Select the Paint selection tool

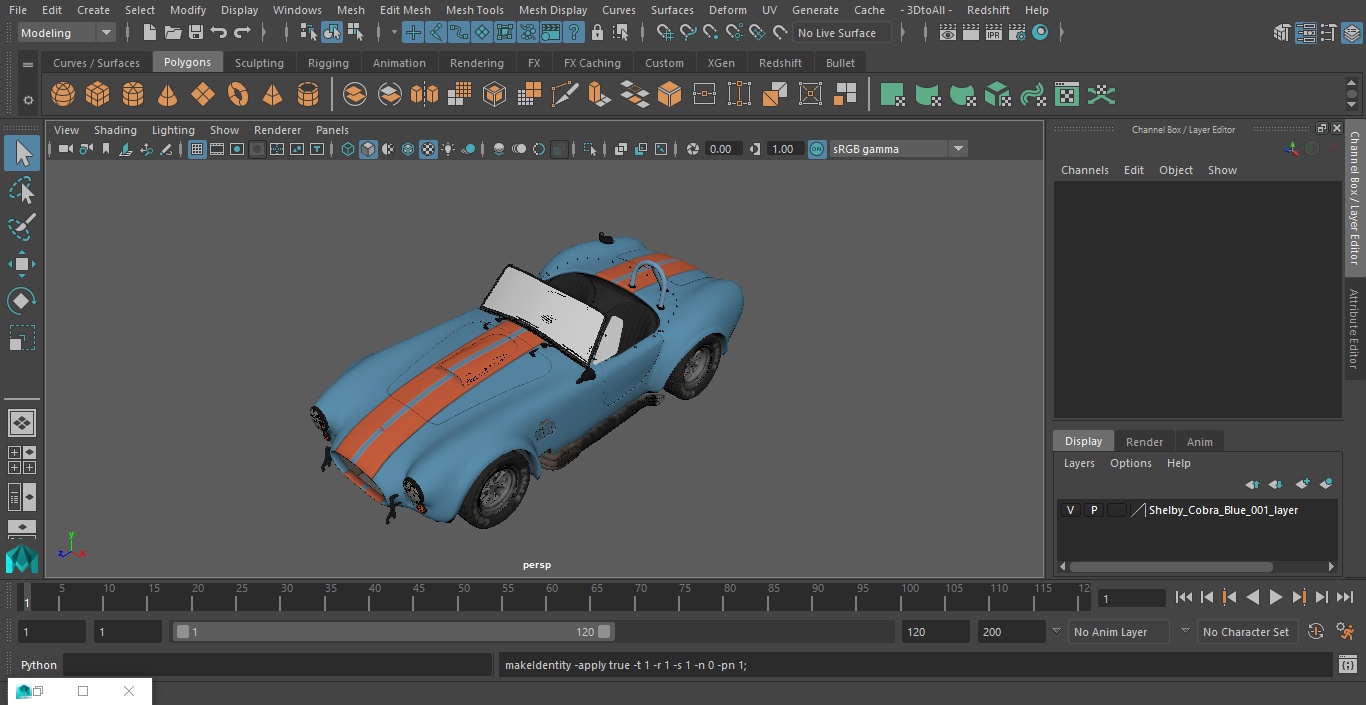(x=22, y=227)
